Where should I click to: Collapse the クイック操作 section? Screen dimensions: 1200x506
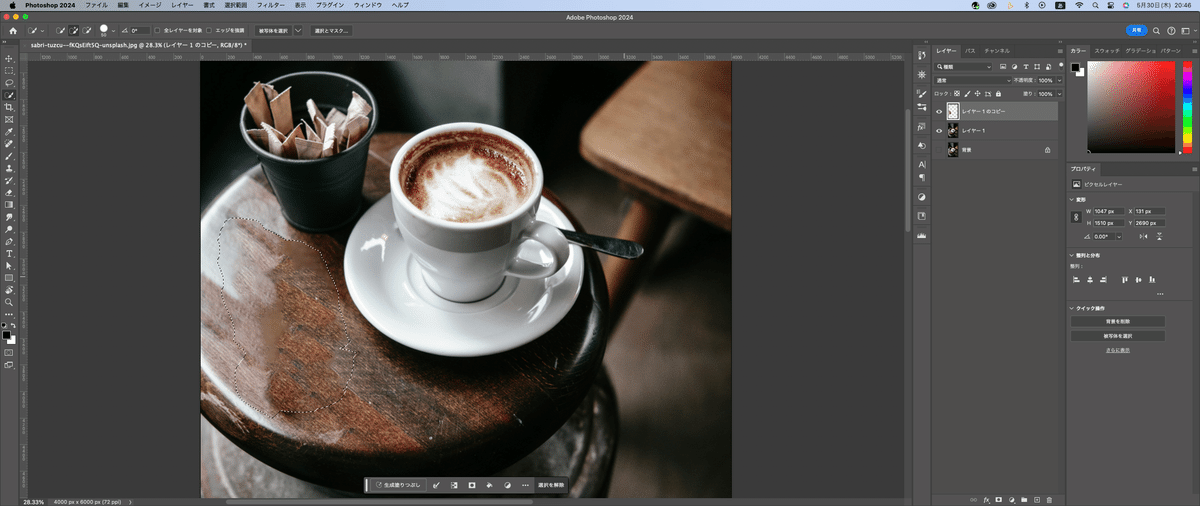(1073, 308)
